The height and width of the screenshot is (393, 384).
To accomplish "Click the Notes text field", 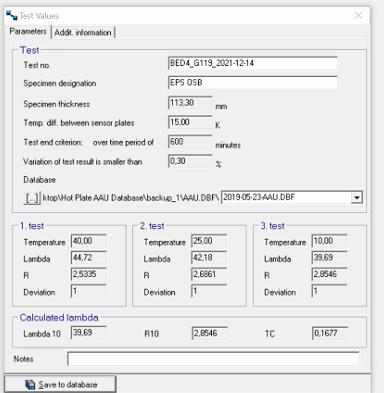I will click(x=213, y=359).
